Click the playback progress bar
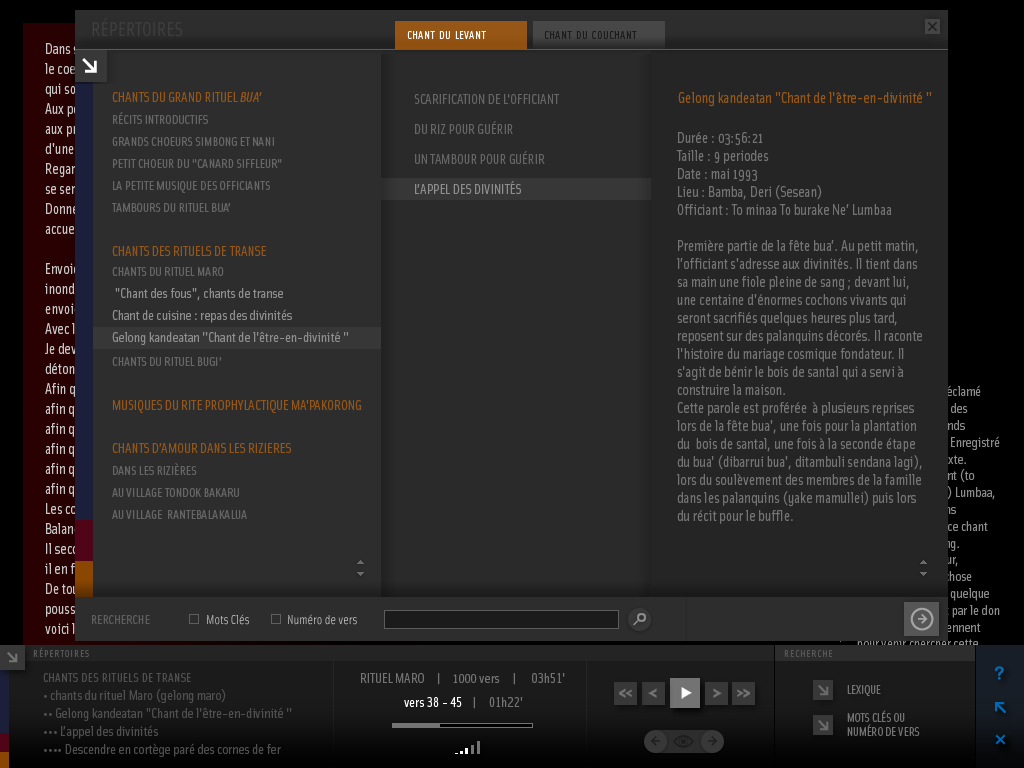The width and height of the screenshot is (1024, 768). tap(462, 725)
